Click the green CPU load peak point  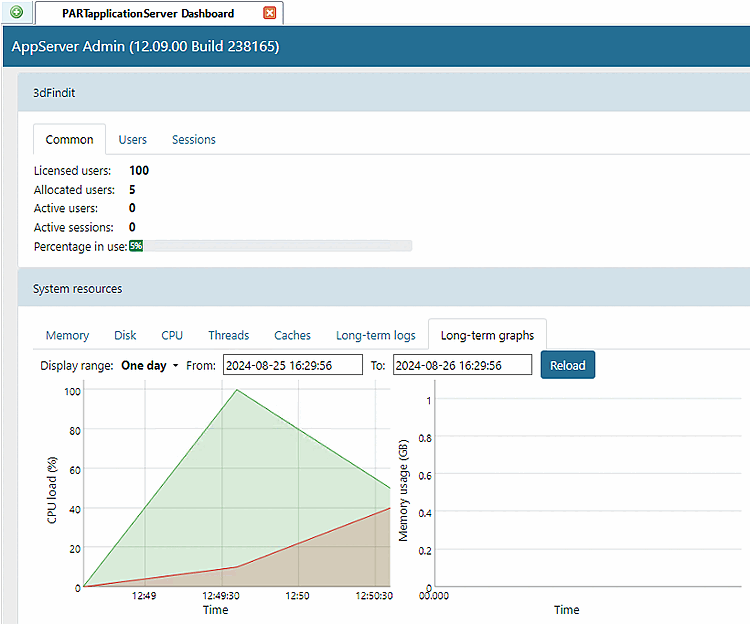click(x=237, y=390)
